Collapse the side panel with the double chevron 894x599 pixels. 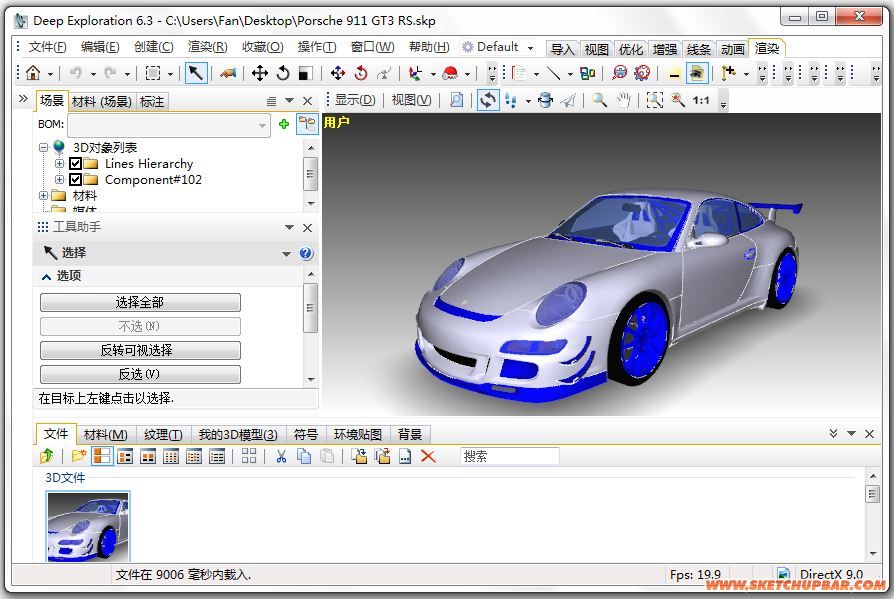pos(23,99)
